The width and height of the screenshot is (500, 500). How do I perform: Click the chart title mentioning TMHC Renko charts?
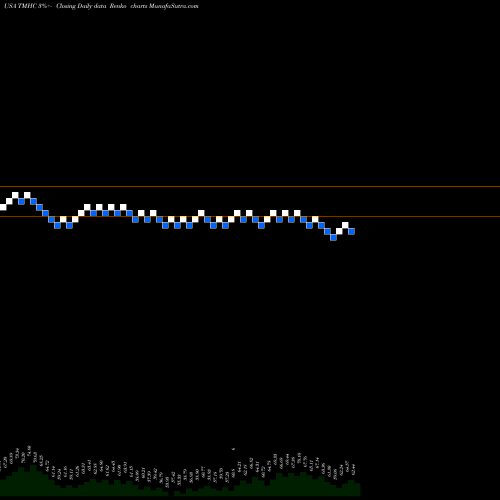tap(101, 6)
